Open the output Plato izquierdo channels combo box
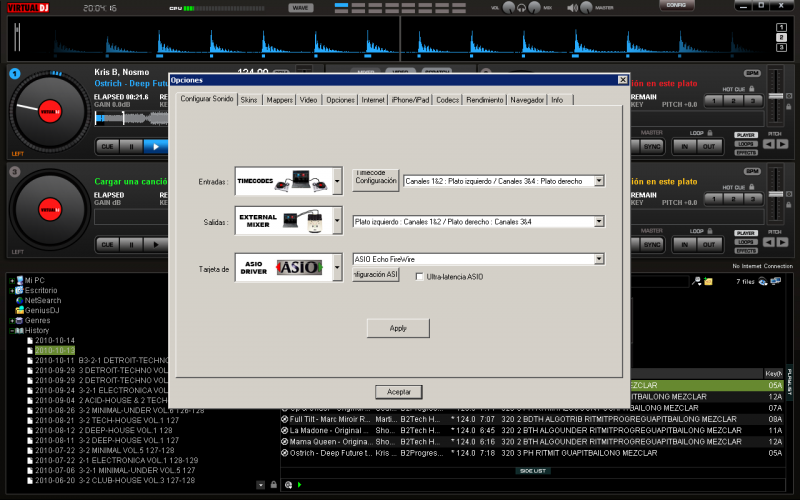This screenshot has width=800, height=500. click(x=479, y=221)
